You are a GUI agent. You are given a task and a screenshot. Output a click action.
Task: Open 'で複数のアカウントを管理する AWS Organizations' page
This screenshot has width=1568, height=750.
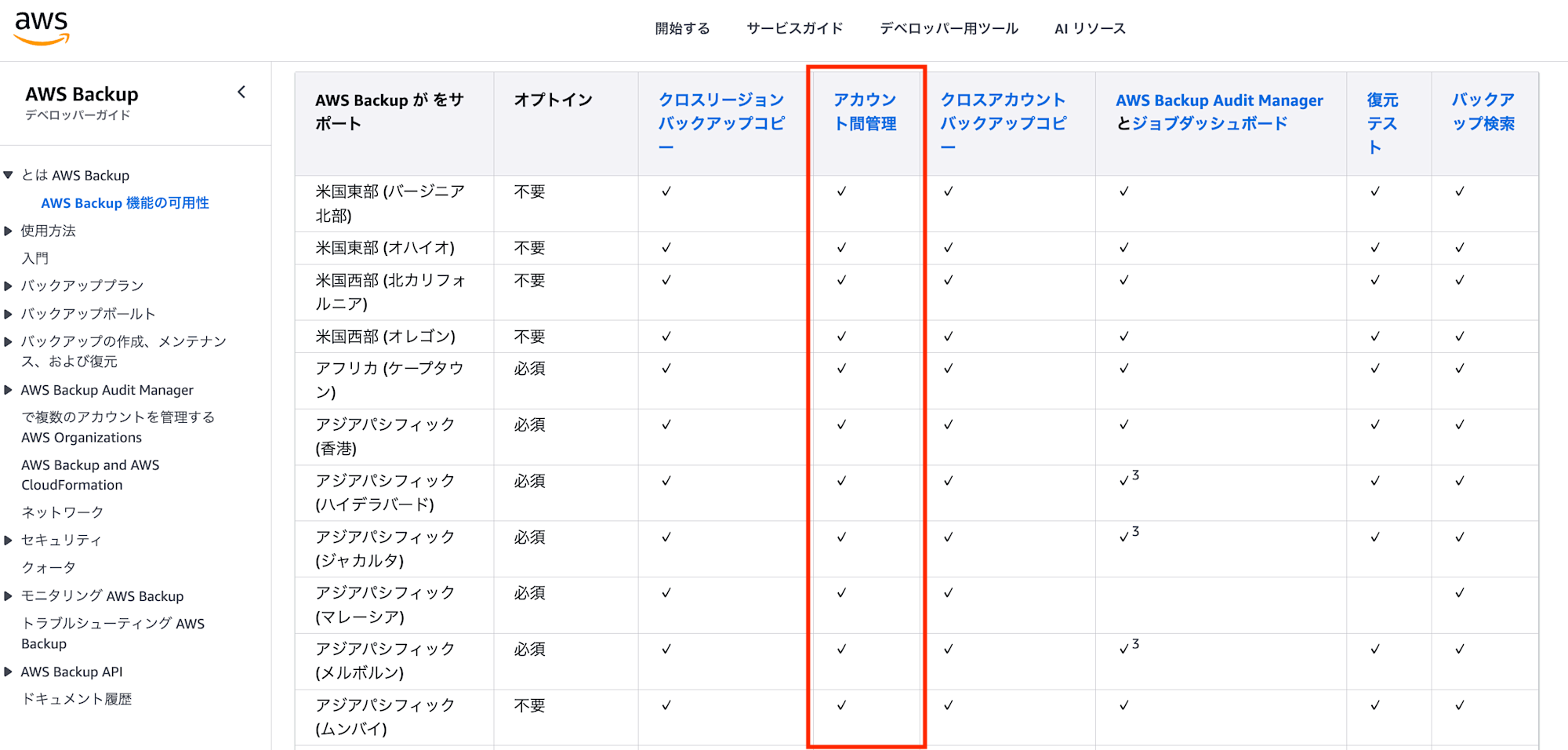118,427
